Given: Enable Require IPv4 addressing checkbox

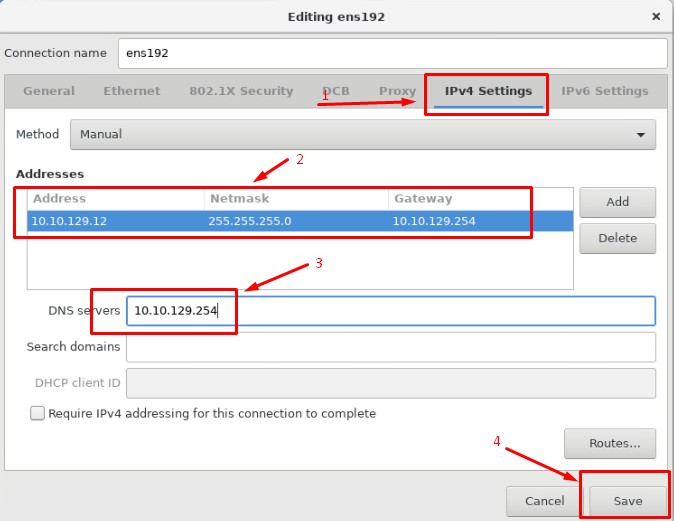Looking at the screenshot, I should (x=38, y=413).
